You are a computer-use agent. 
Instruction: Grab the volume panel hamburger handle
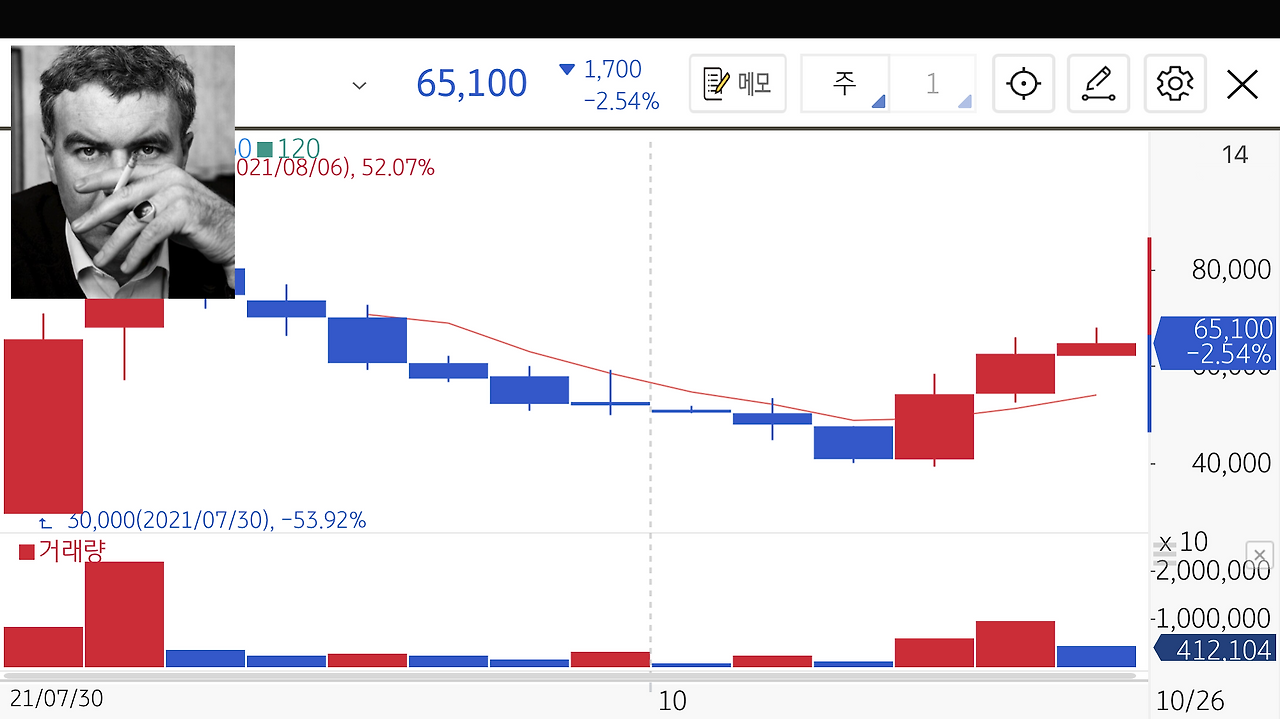click(x=1164, y=547)
